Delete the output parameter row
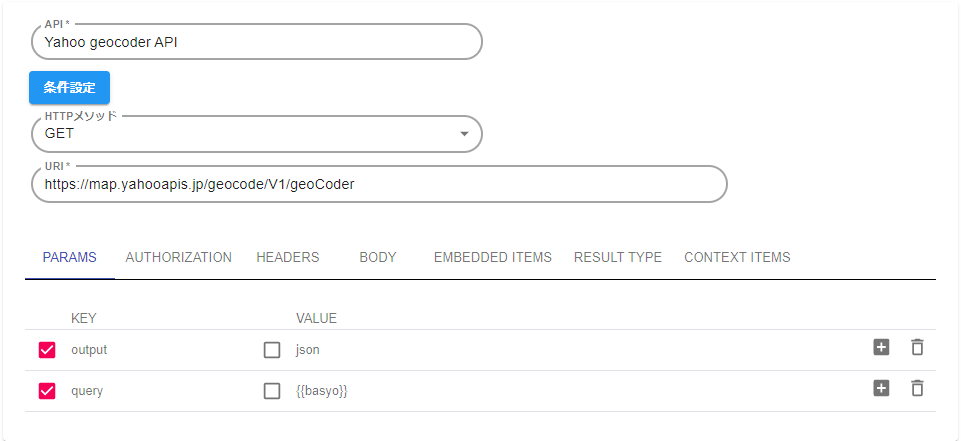 (x=917, y=348)
